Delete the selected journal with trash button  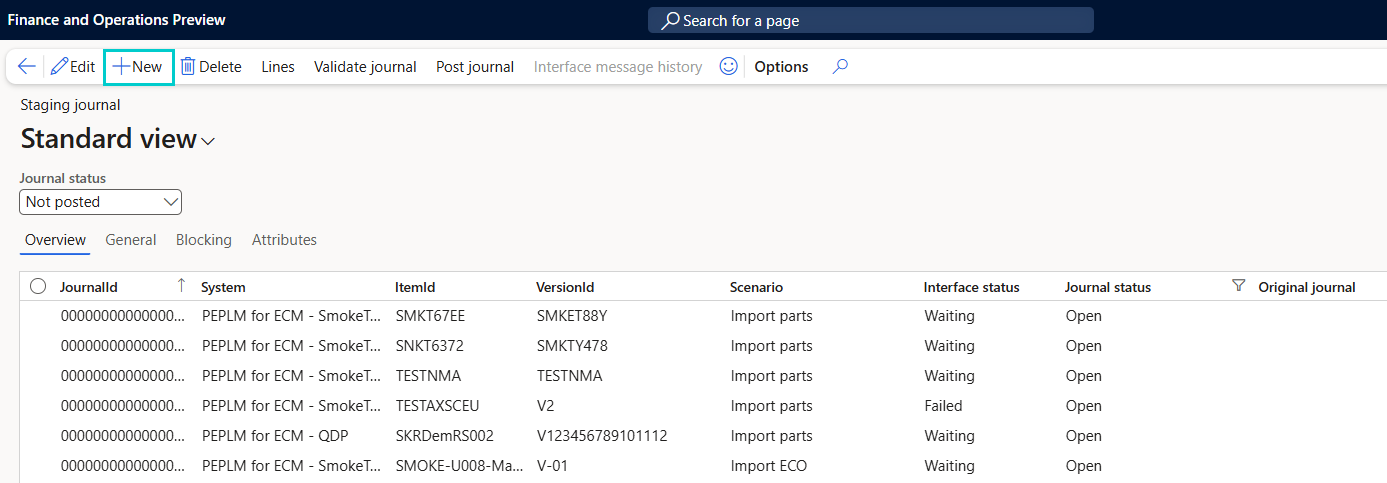(x=211, y=67)
